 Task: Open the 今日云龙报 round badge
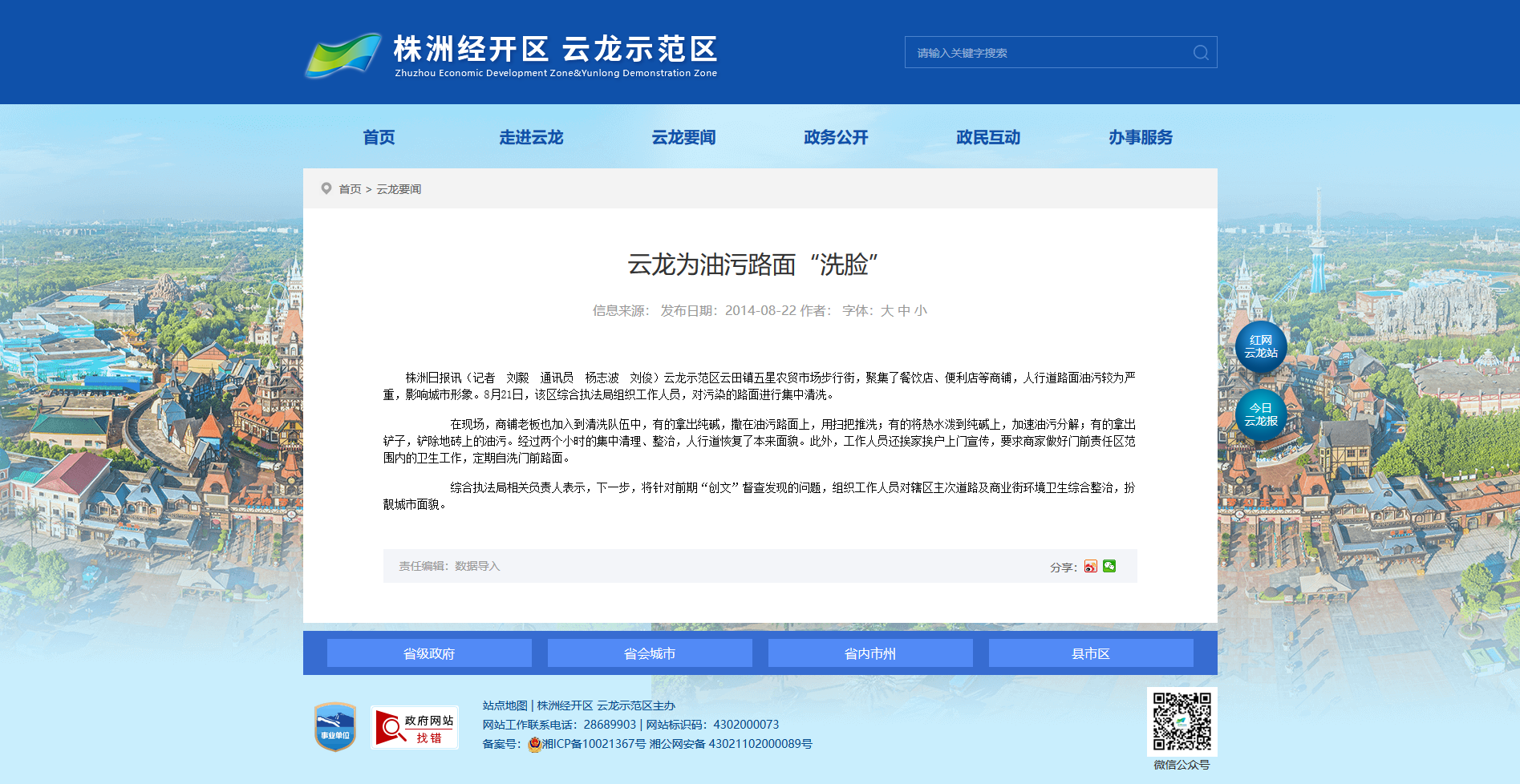[1261, 415]
